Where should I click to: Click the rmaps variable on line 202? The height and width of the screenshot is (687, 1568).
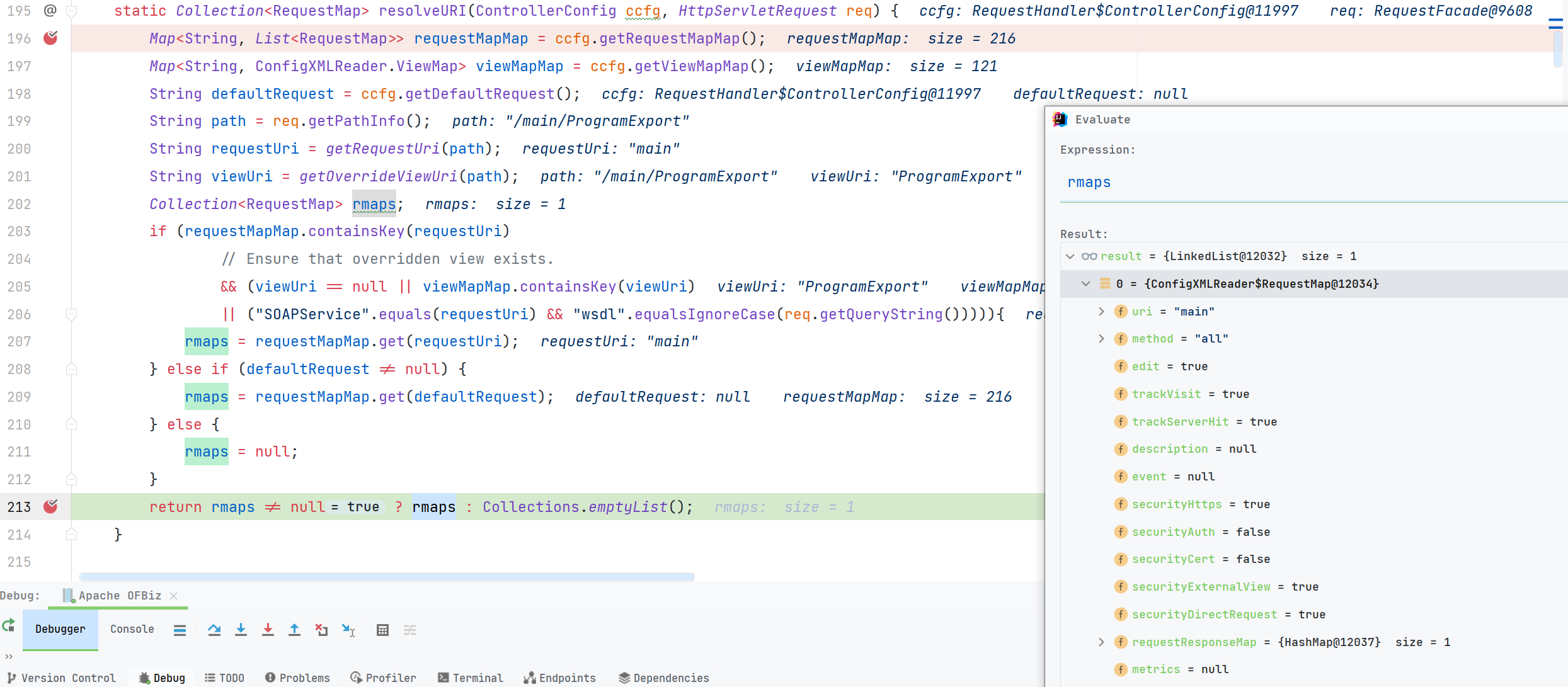click(x=374, y=204)
